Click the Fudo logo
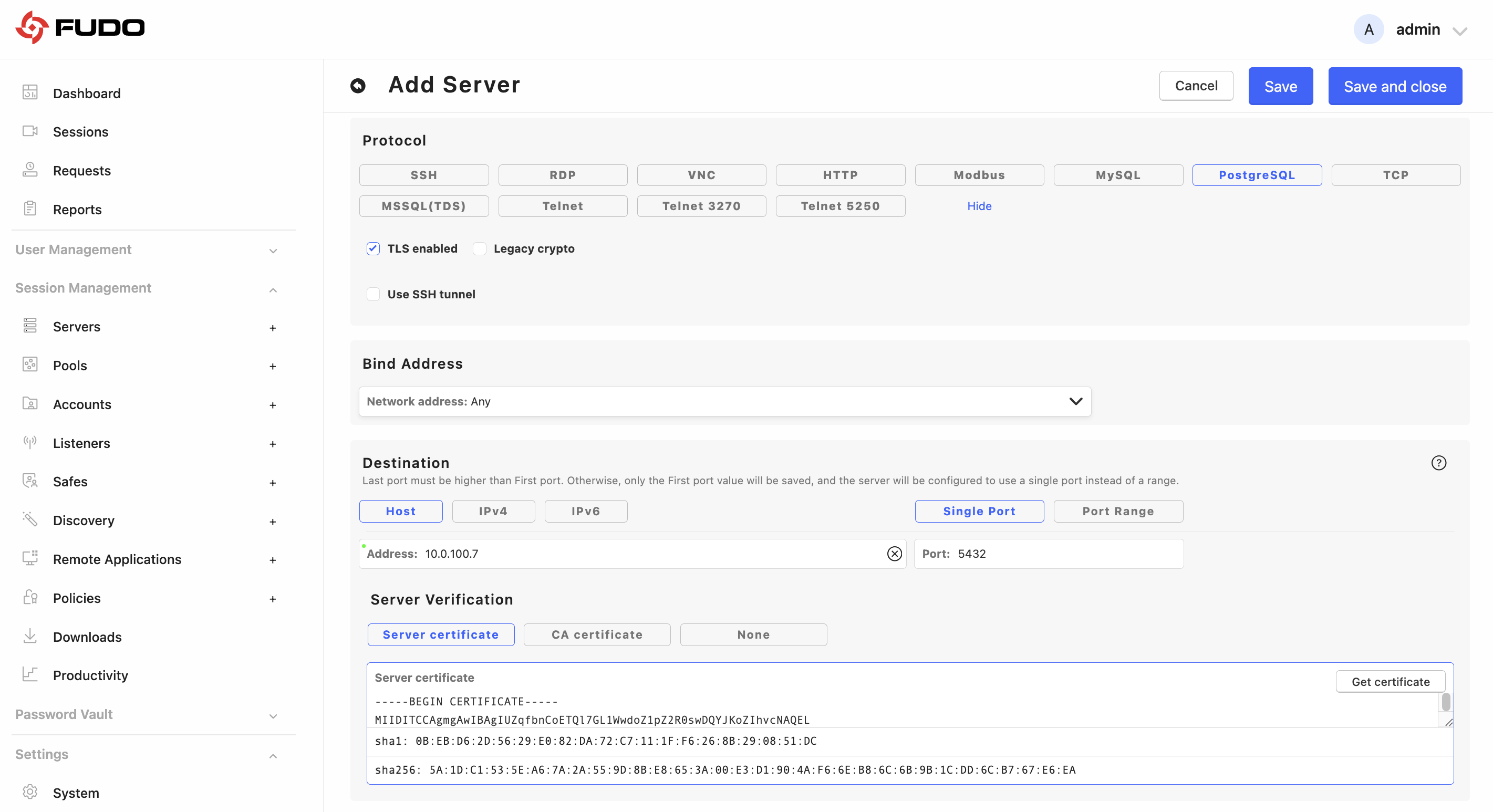Viewport: 1493px width, 812px height. [x=80, y=27]
